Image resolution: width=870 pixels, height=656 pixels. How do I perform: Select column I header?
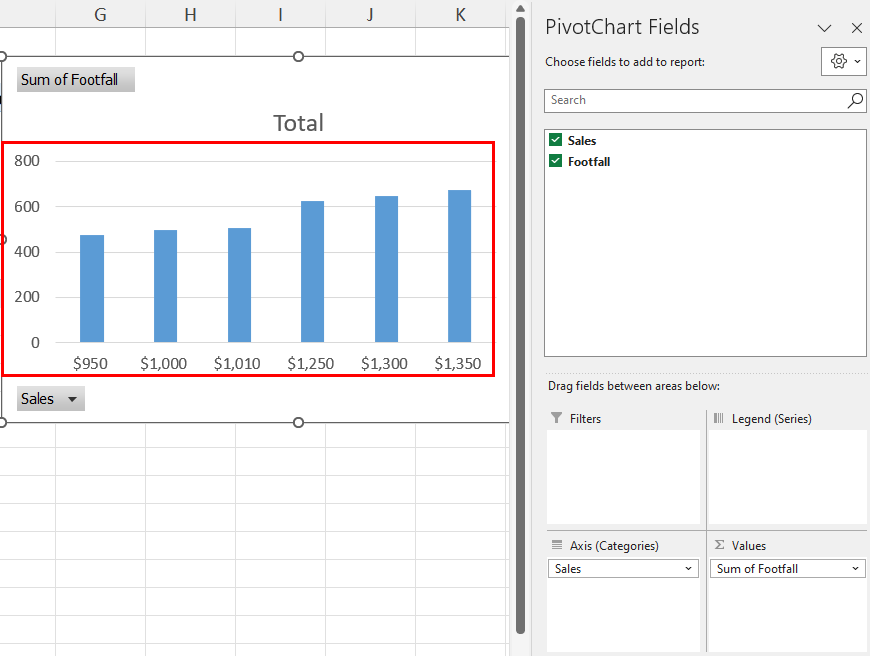coord(280,14)
